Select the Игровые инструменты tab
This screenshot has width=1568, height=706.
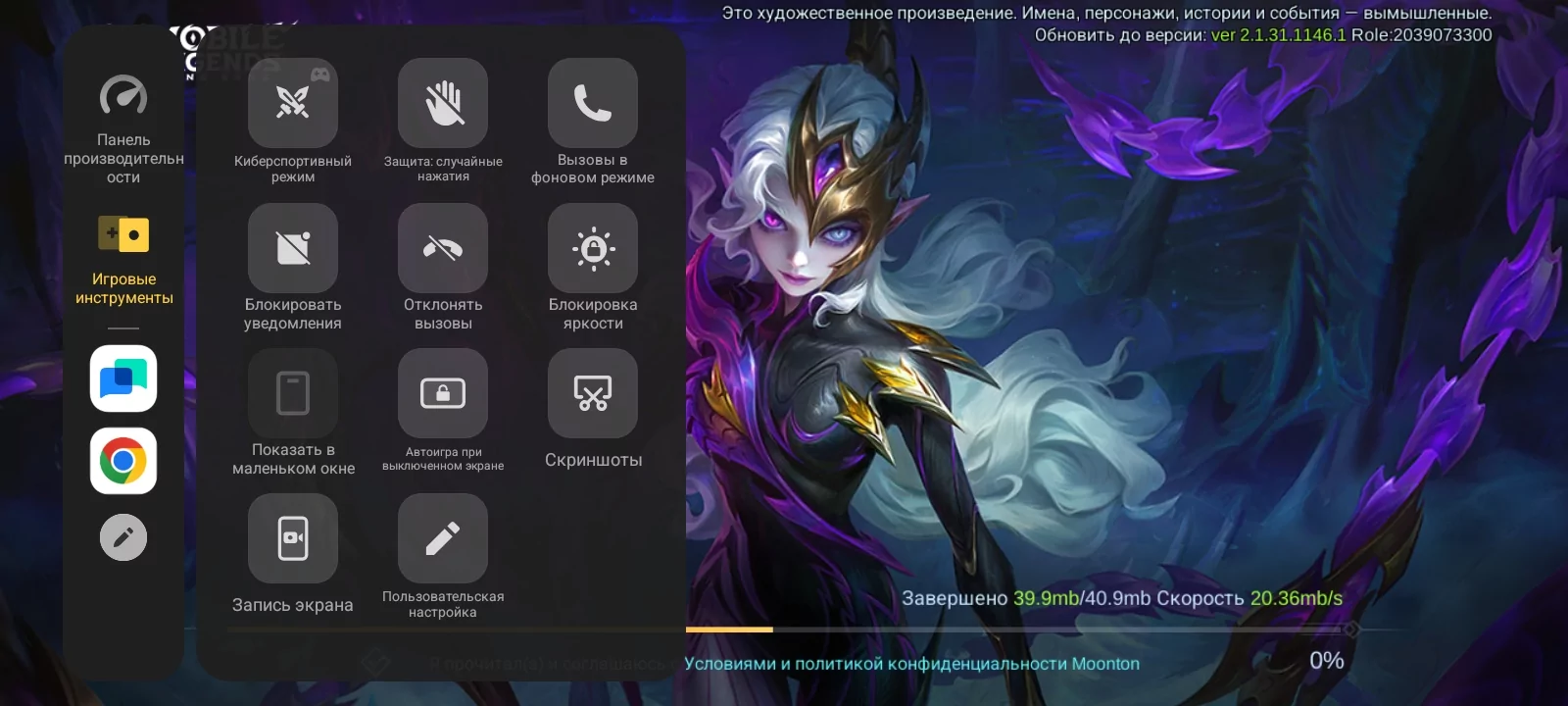pyautogui.click(x=123, y=259)
